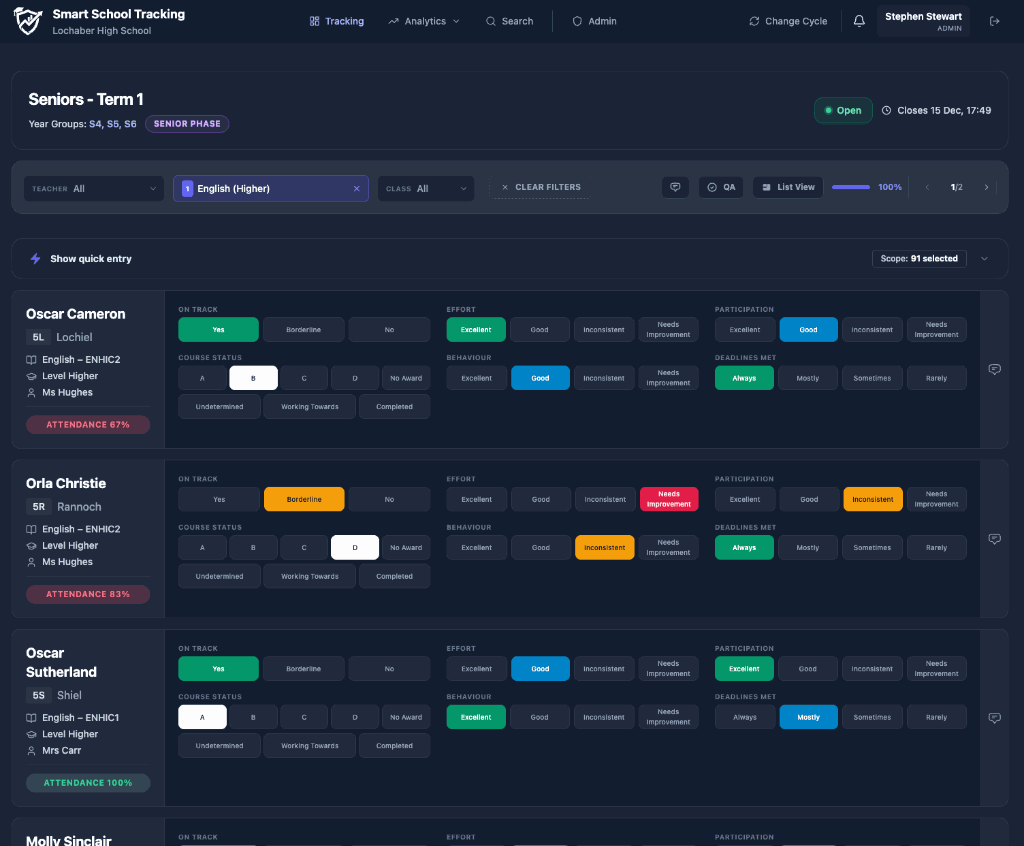Click Orla Christie Attendance 83% badge
Screen dimensions: 1024x846
pyautogui.click(x=88, y=594)
